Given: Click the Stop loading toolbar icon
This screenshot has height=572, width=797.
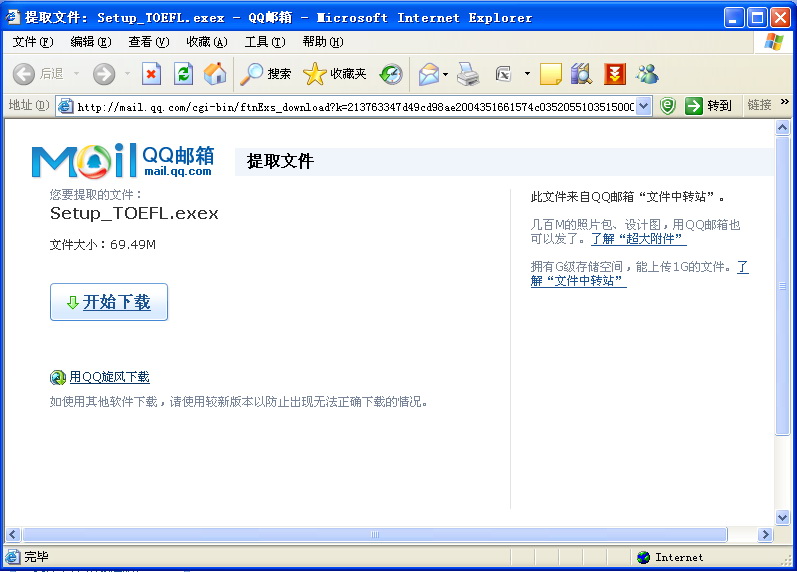Looking at the screenshot, I should point(151,74).
